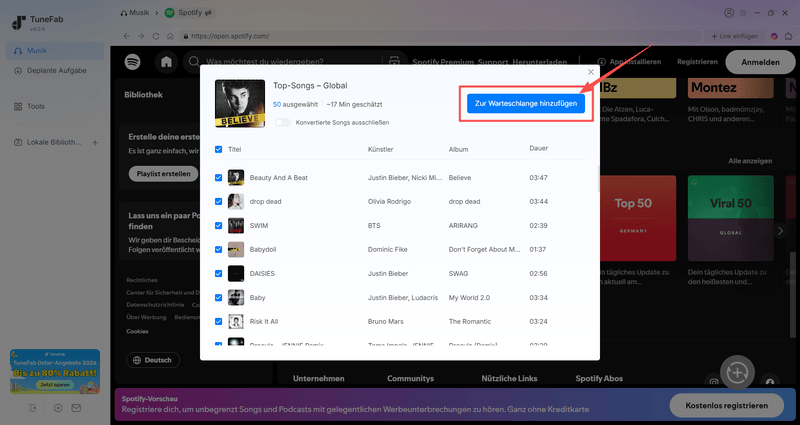Click Anmelden button in Spotify header
The image size is (800, 425).
tap(760, 62)
